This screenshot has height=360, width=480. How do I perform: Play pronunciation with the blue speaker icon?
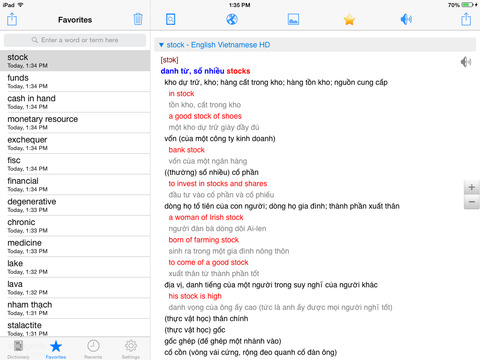click(406, 19)
